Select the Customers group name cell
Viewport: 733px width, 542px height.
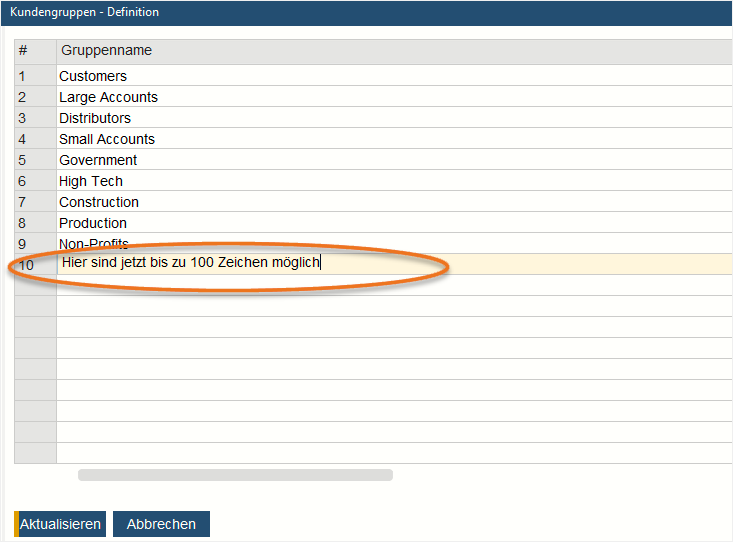pyautogui.click(x=93, y=76)
